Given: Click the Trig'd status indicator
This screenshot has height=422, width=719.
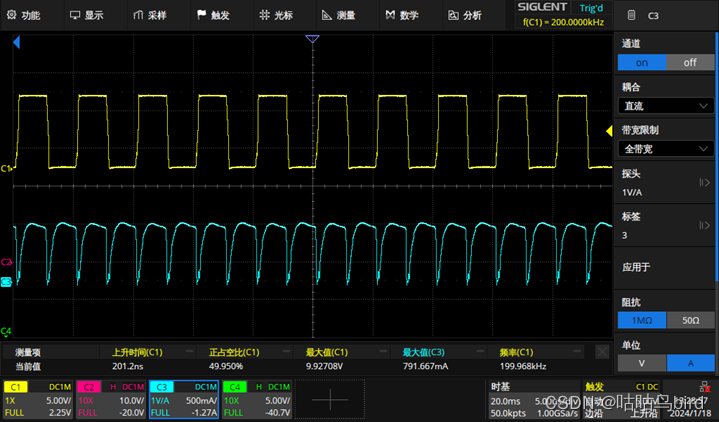Looking at the screenshot, I should (592, 8).
